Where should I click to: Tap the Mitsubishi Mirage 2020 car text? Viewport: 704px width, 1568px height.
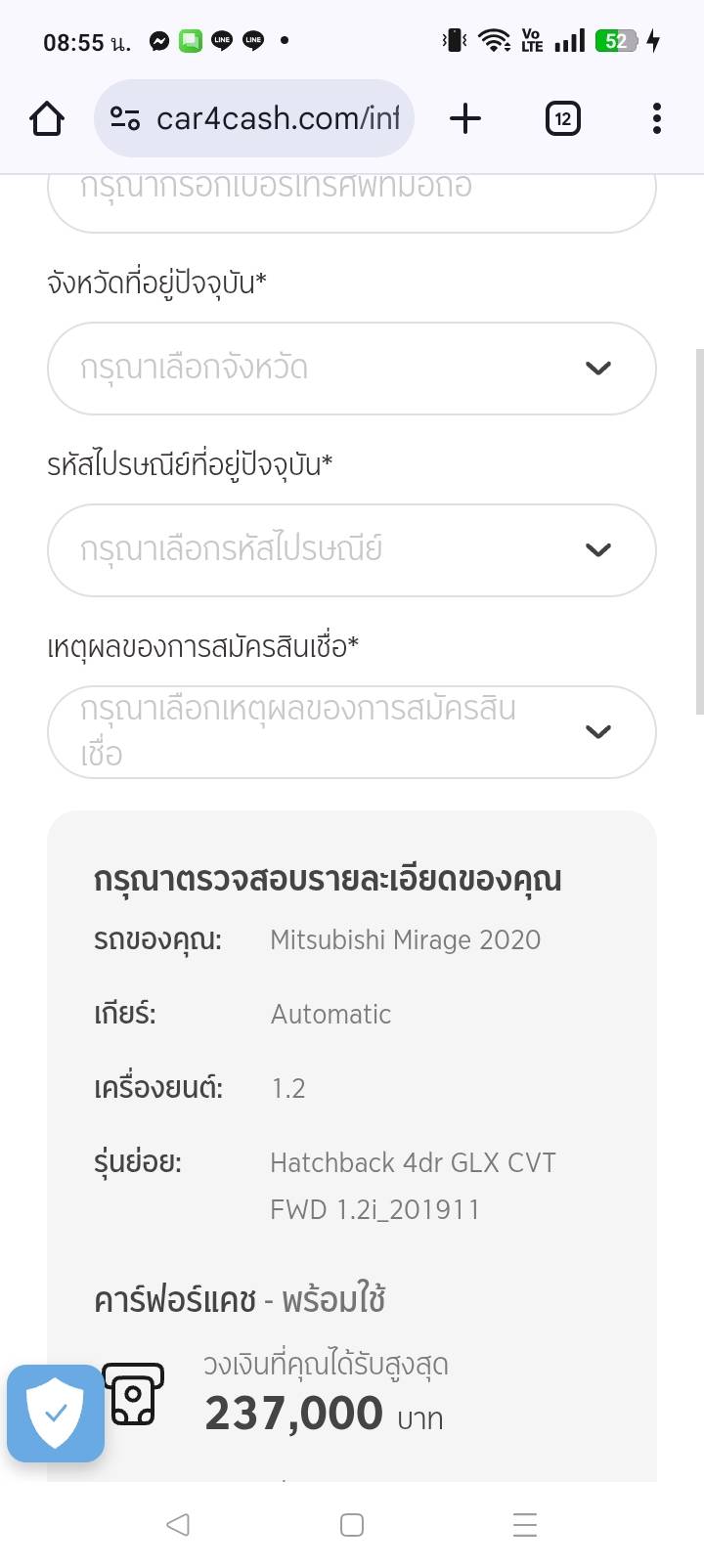point(405,940)
